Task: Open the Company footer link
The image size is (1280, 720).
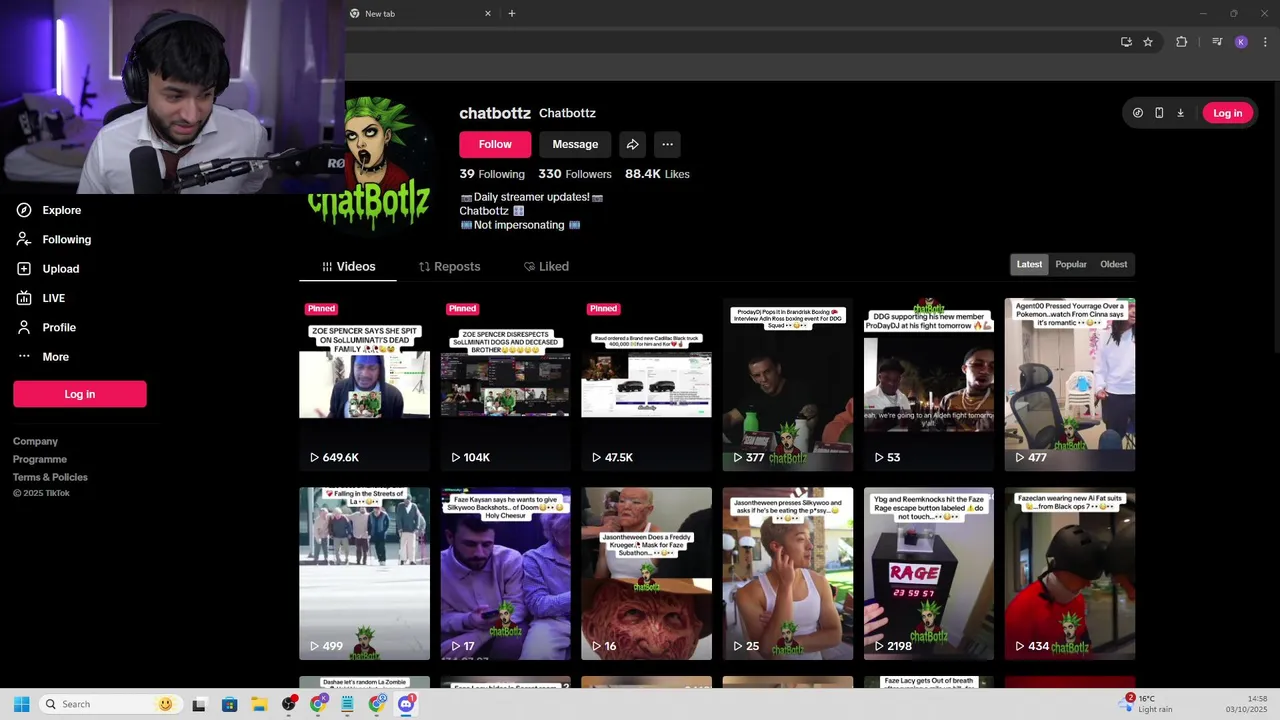Action: point(35,441)
